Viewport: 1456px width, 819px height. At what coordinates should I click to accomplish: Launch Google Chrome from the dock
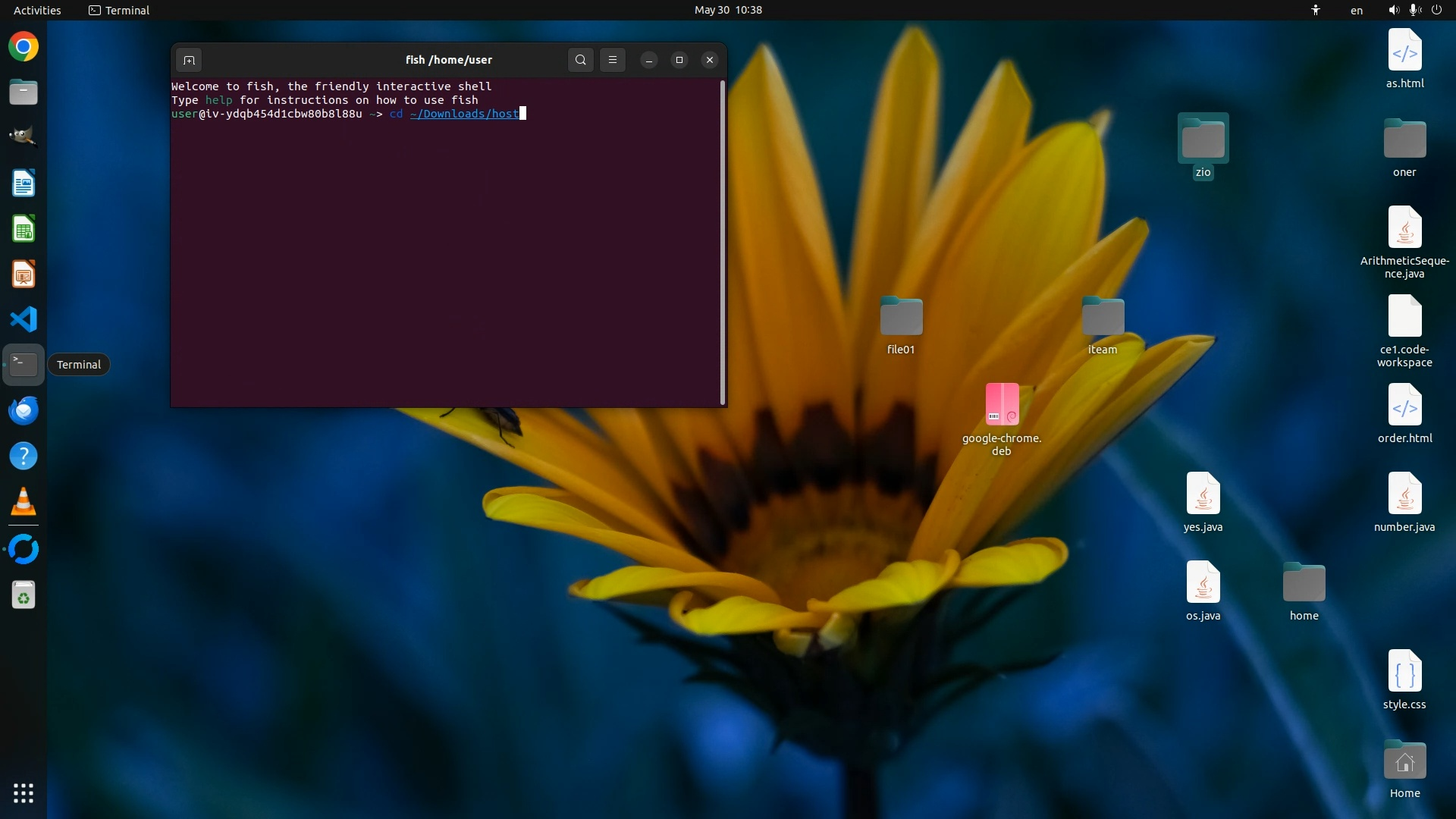click(24, 47)
